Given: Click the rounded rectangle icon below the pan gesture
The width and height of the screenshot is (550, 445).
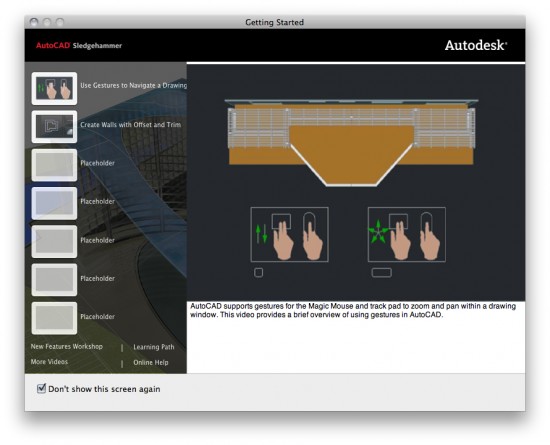Looking at the screenshot, I should coord(382,272).
